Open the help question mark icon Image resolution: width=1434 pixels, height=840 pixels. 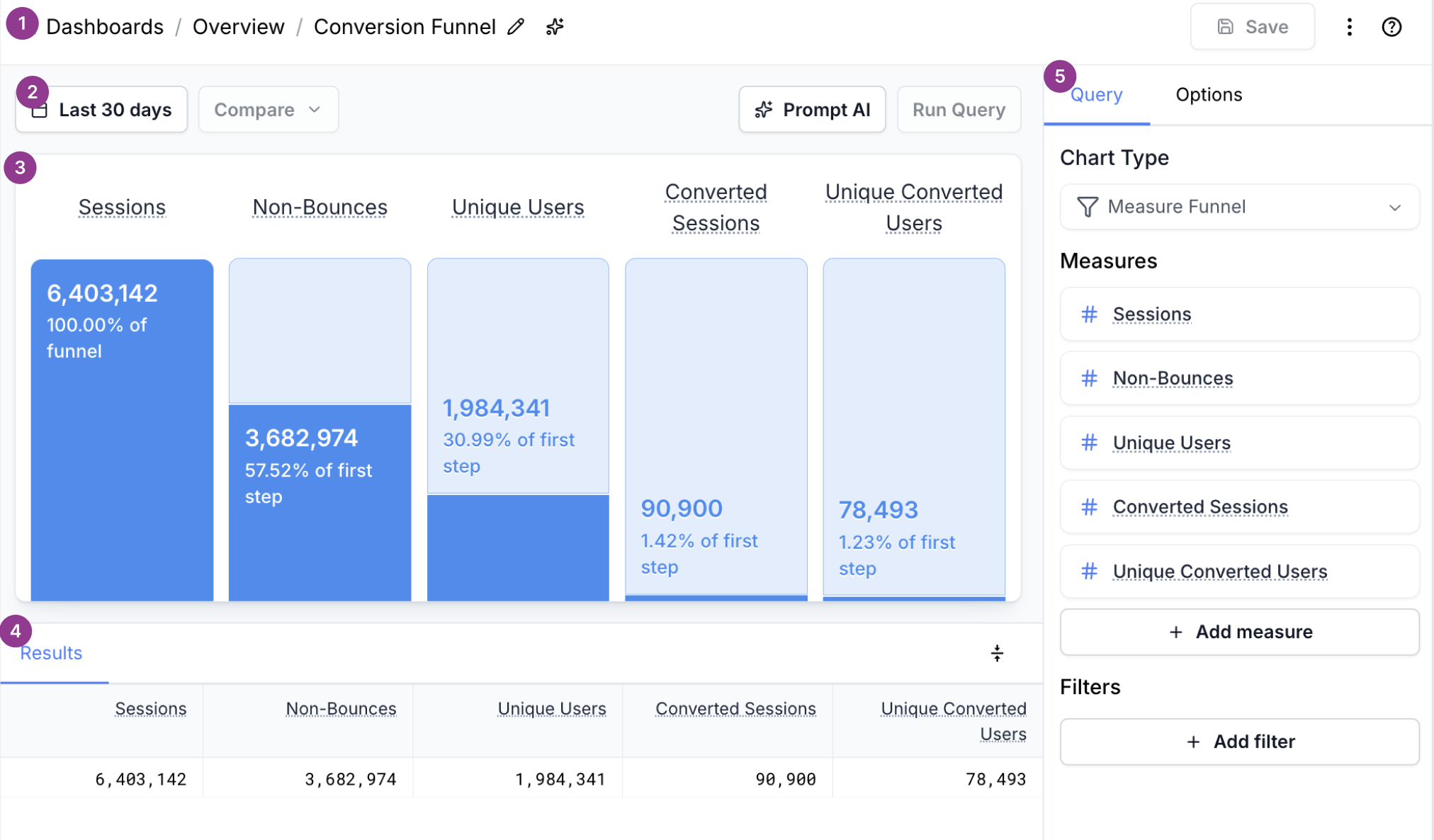[x=1391, y=27]
